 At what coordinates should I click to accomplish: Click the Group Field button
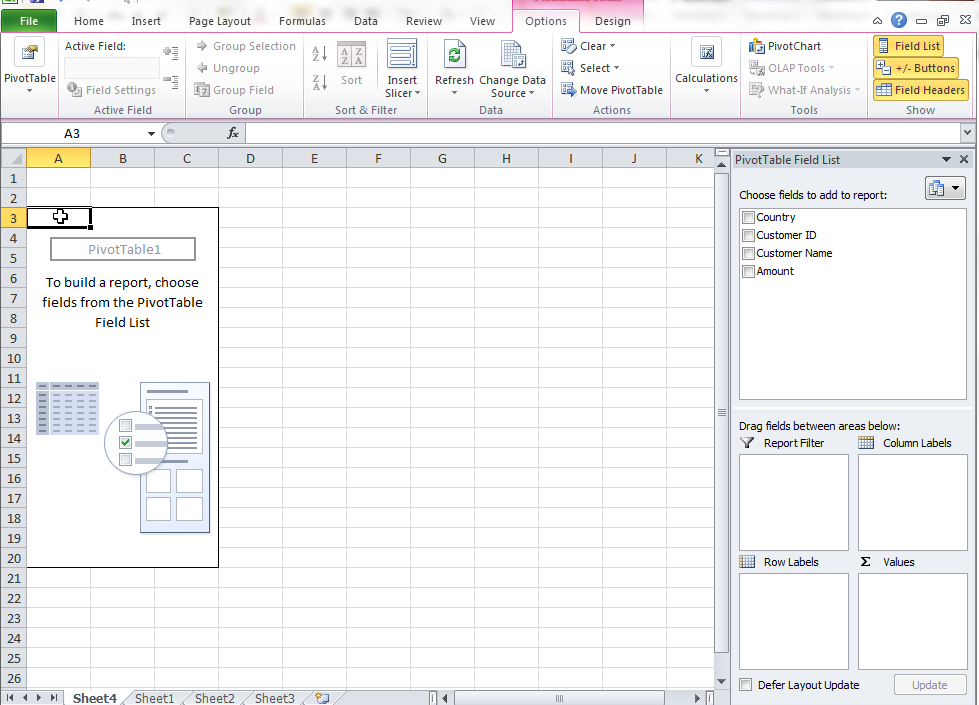234,89
